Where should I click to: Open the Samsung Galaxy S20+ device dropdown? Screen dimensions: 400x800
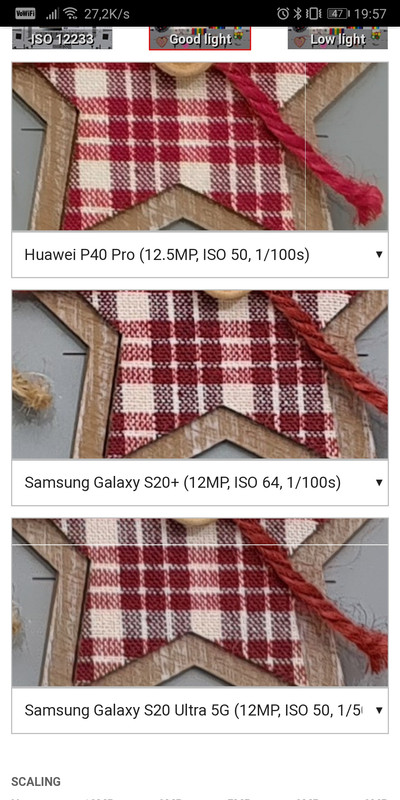(x=200, y=482)
